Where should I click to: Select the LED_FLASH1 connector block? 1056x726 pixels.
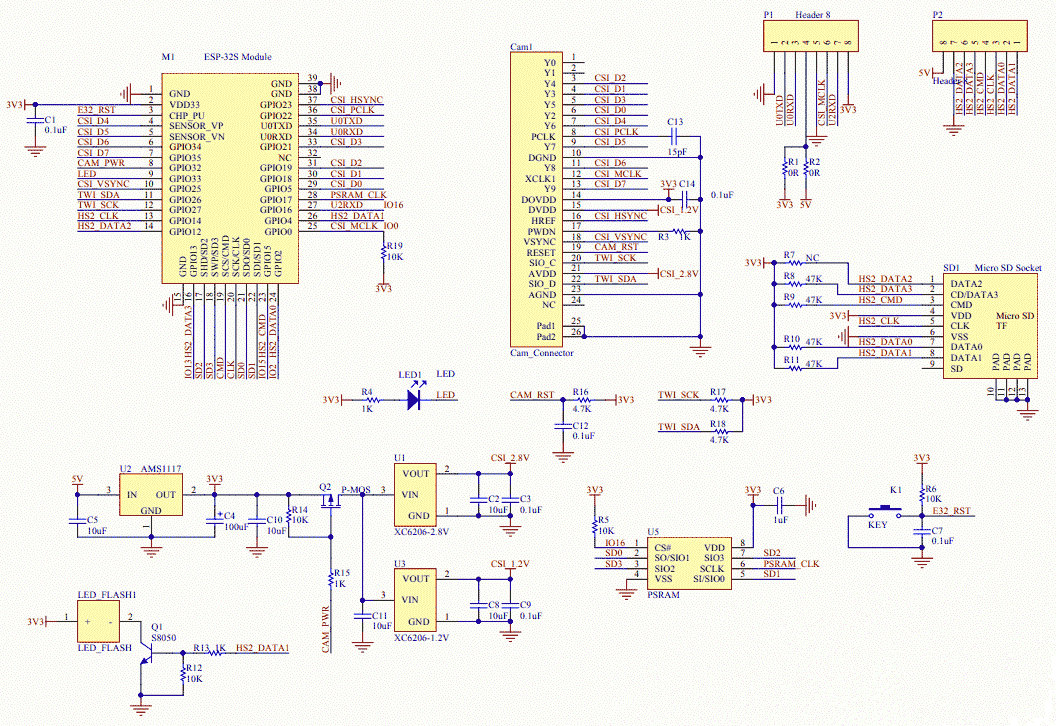coord(100,620)
